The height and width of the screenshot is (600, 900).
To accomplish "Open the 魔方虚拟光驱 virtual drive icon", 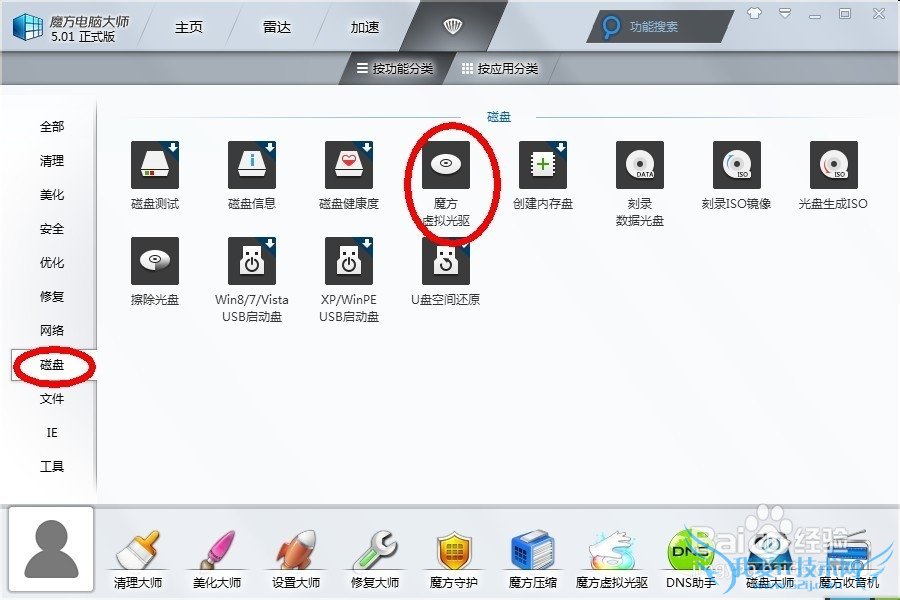I will [446, 165].
